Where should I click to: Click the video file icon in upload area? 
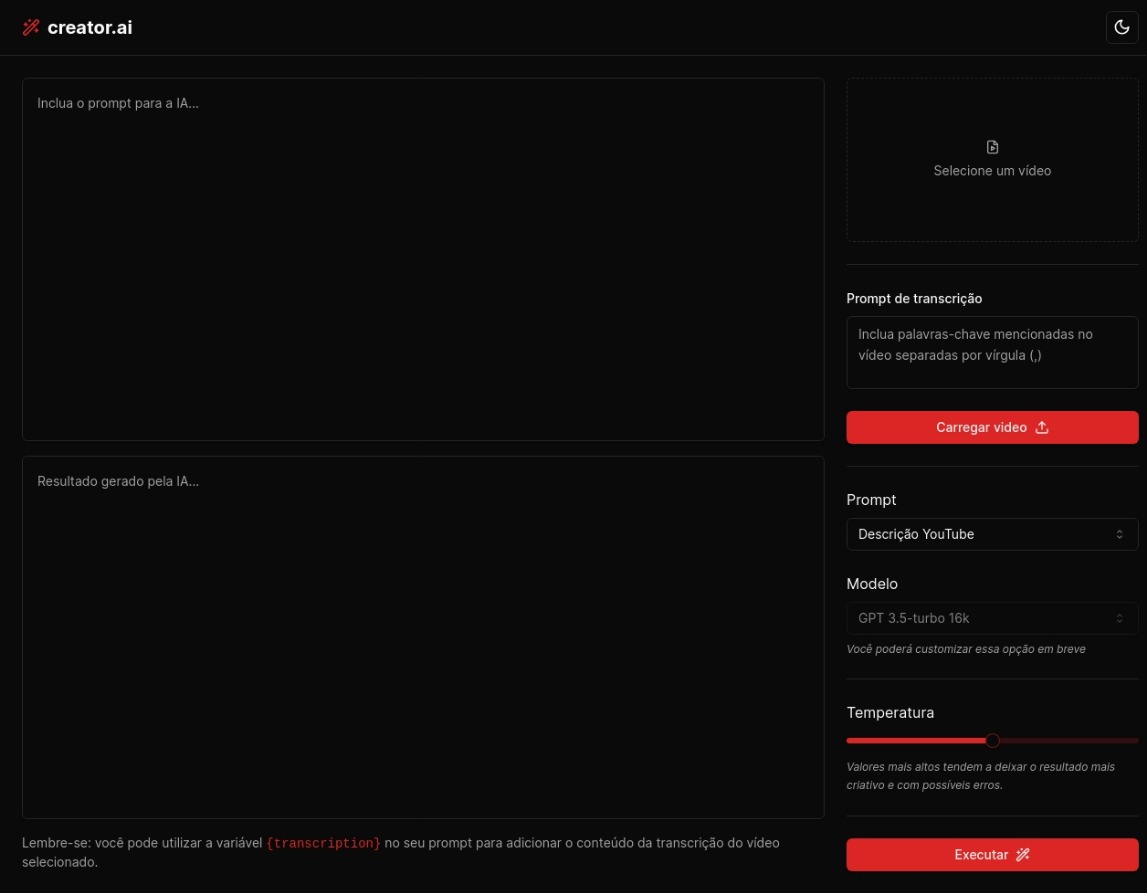992,147
